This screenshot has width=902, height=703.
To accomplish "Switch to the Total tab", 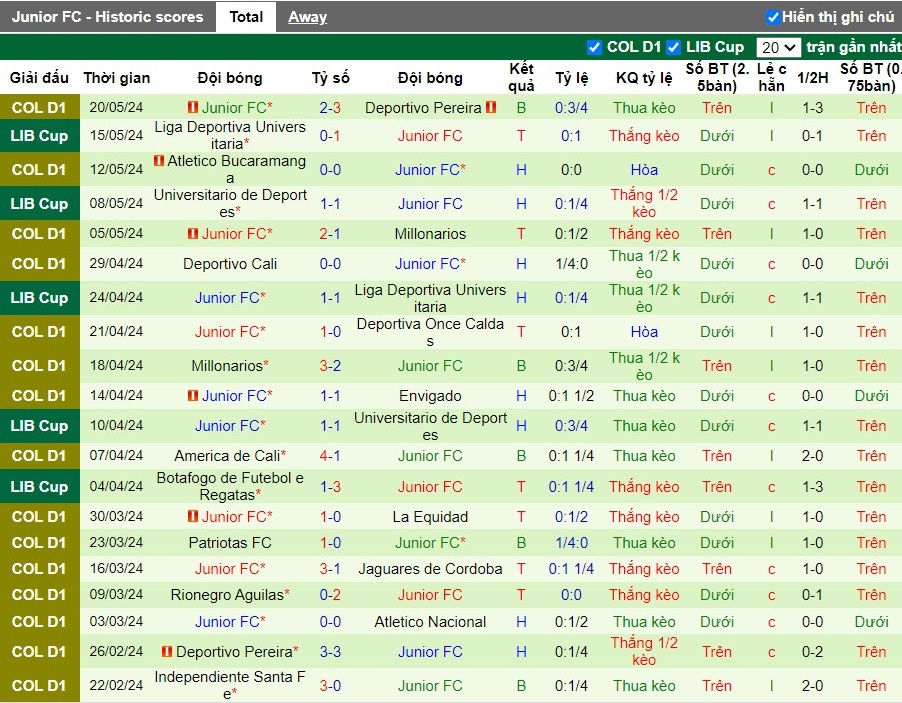I will (x=246, y=17).
